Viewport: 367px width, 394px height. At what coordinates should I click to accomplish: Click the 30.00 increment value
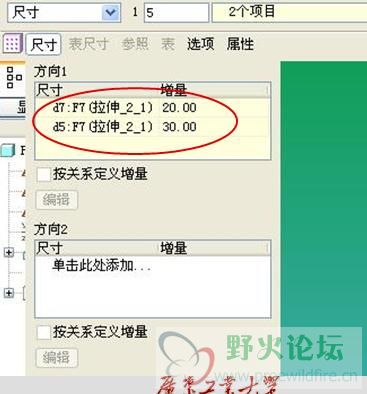(179, 127)
